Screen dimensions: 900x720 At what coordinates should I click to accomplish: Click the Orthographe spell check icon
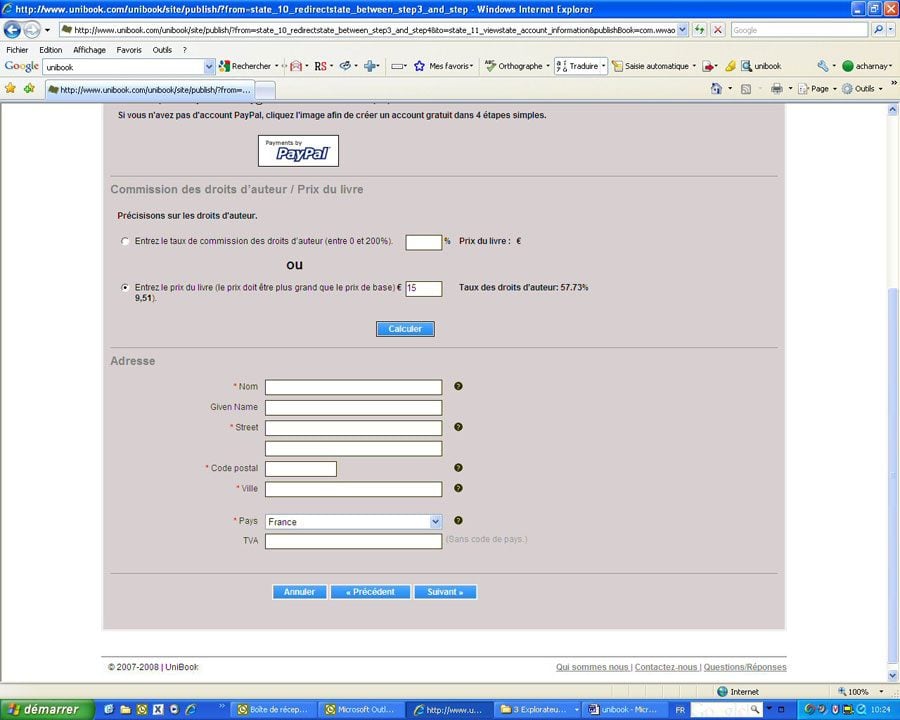(x=514, y=66)
